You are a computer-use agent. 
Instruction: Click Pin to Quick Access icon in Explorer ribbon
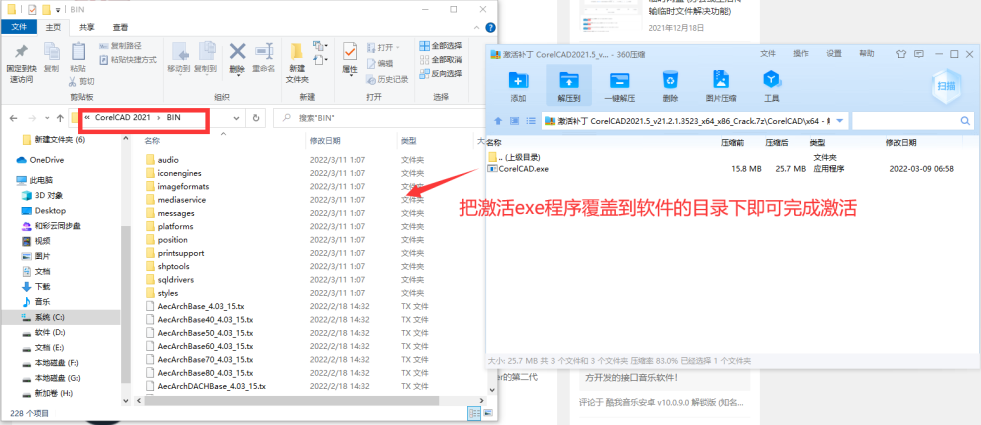click(x=21, y=52)
